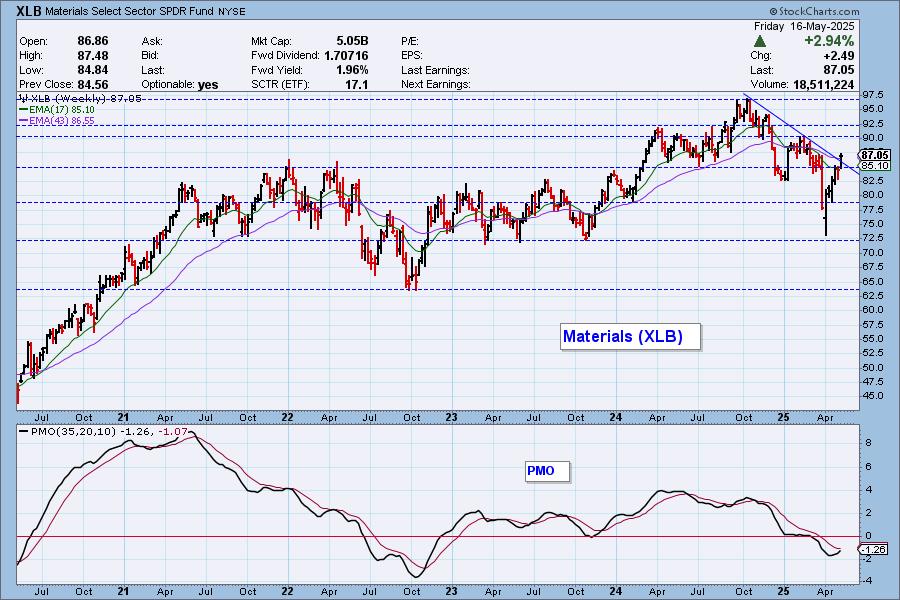
Task: Click the 'EMA(17) 85.10' legend text
Action: tap(61, 110)
